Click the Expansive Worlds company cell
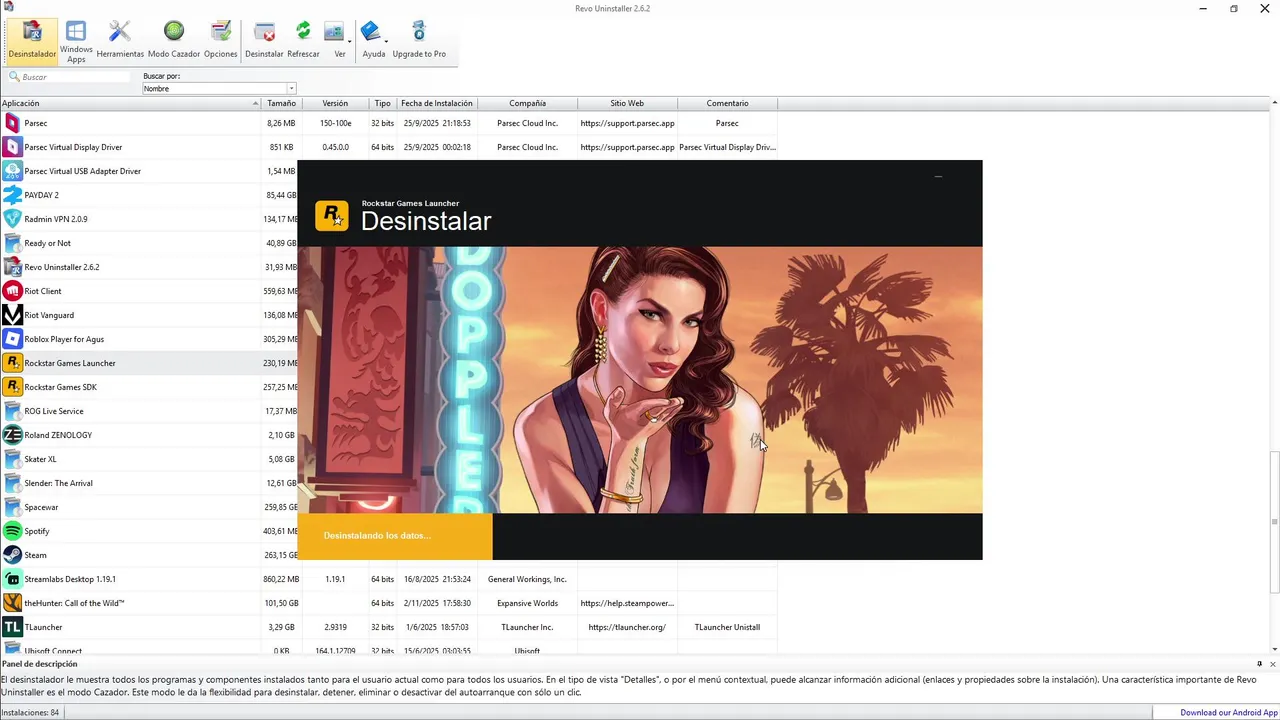The height and width of the screenshot is (720, 1280). [527, 603]
